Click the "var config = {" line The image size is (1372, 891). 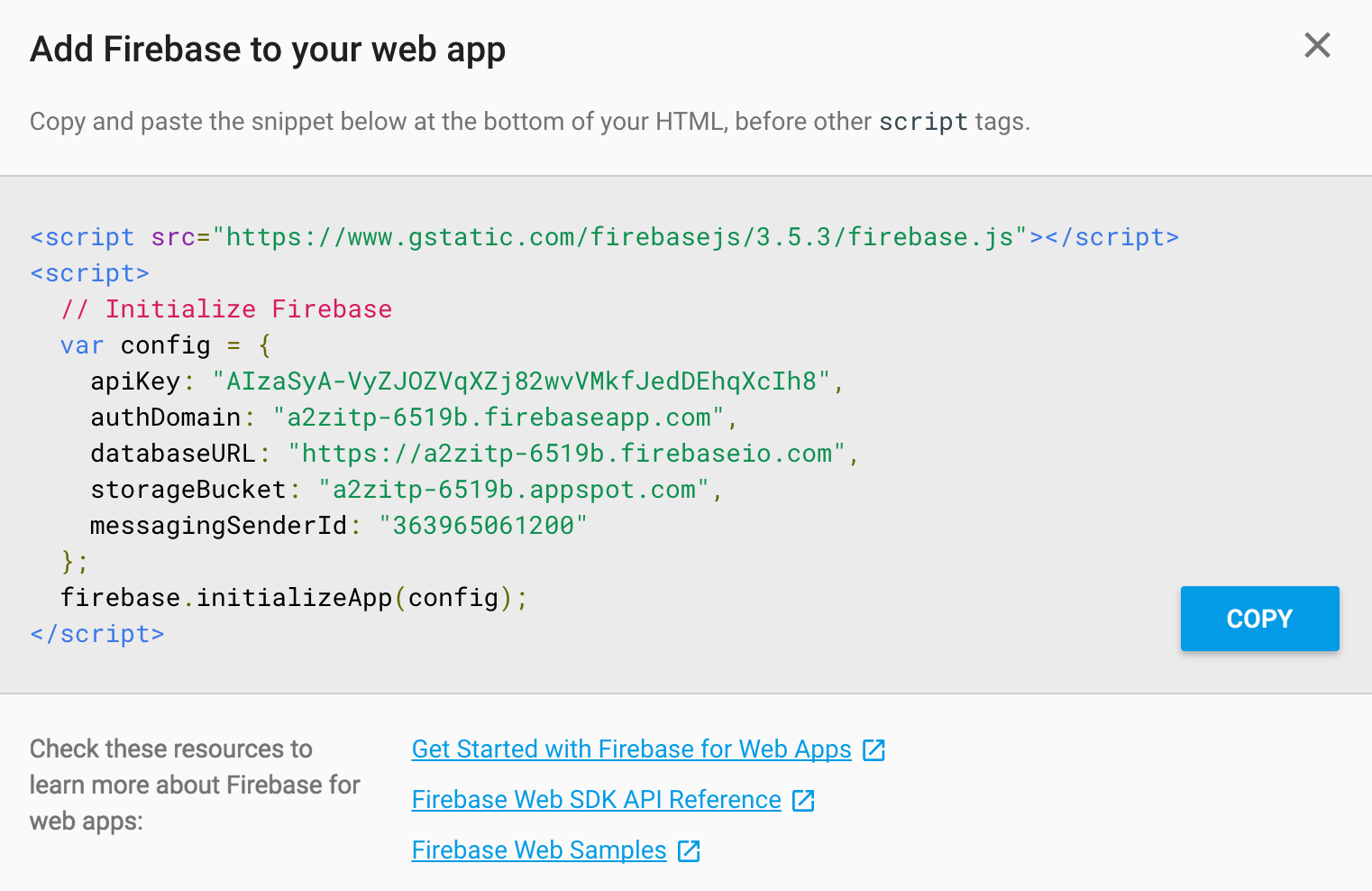(x=166, y=345)
